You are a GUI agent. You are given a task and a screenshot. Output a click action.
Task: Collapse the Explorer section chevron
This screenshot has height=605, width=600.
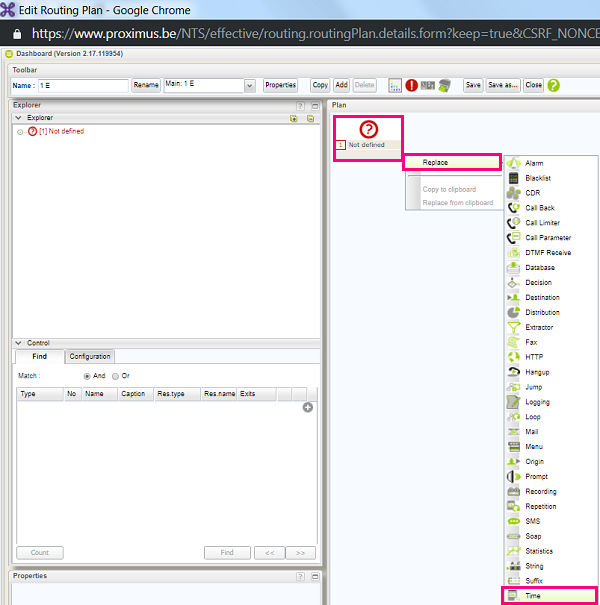[x=18, y=118]
